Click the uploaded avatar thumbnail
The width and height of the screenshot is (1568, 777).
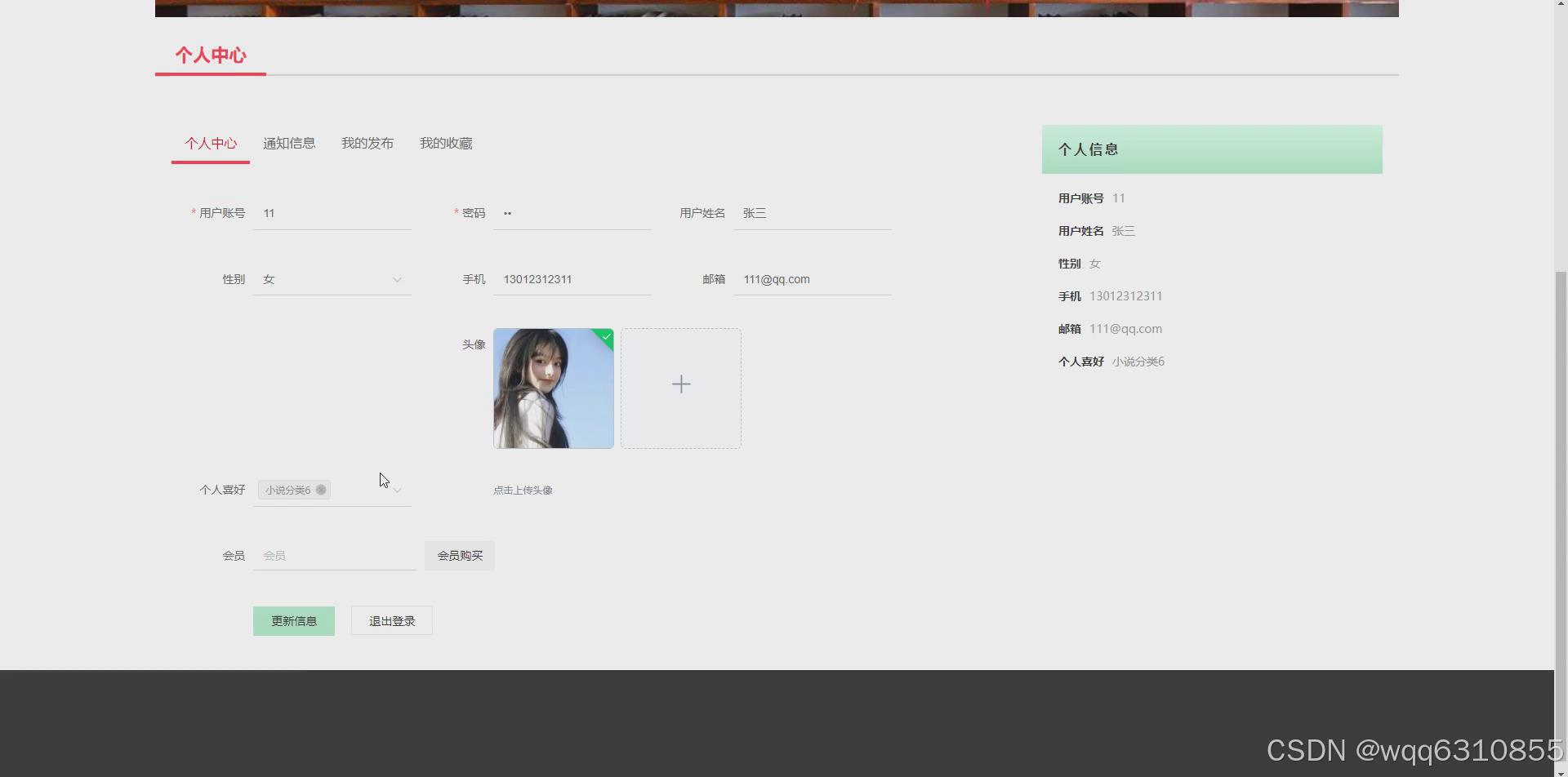(x=553, y=388)
